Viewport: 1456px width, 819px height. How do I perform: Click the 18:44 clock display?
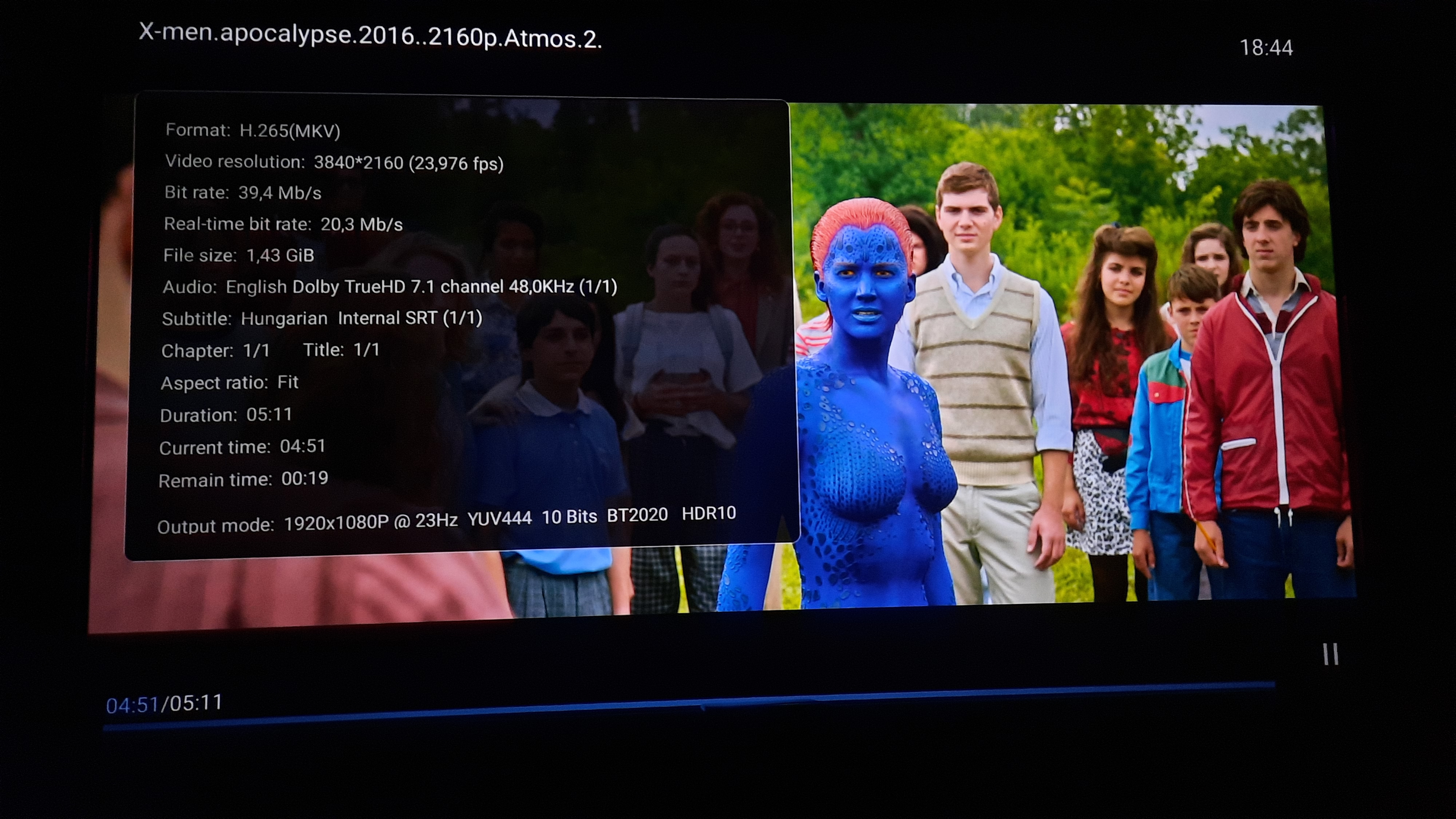coord(1266,47)
